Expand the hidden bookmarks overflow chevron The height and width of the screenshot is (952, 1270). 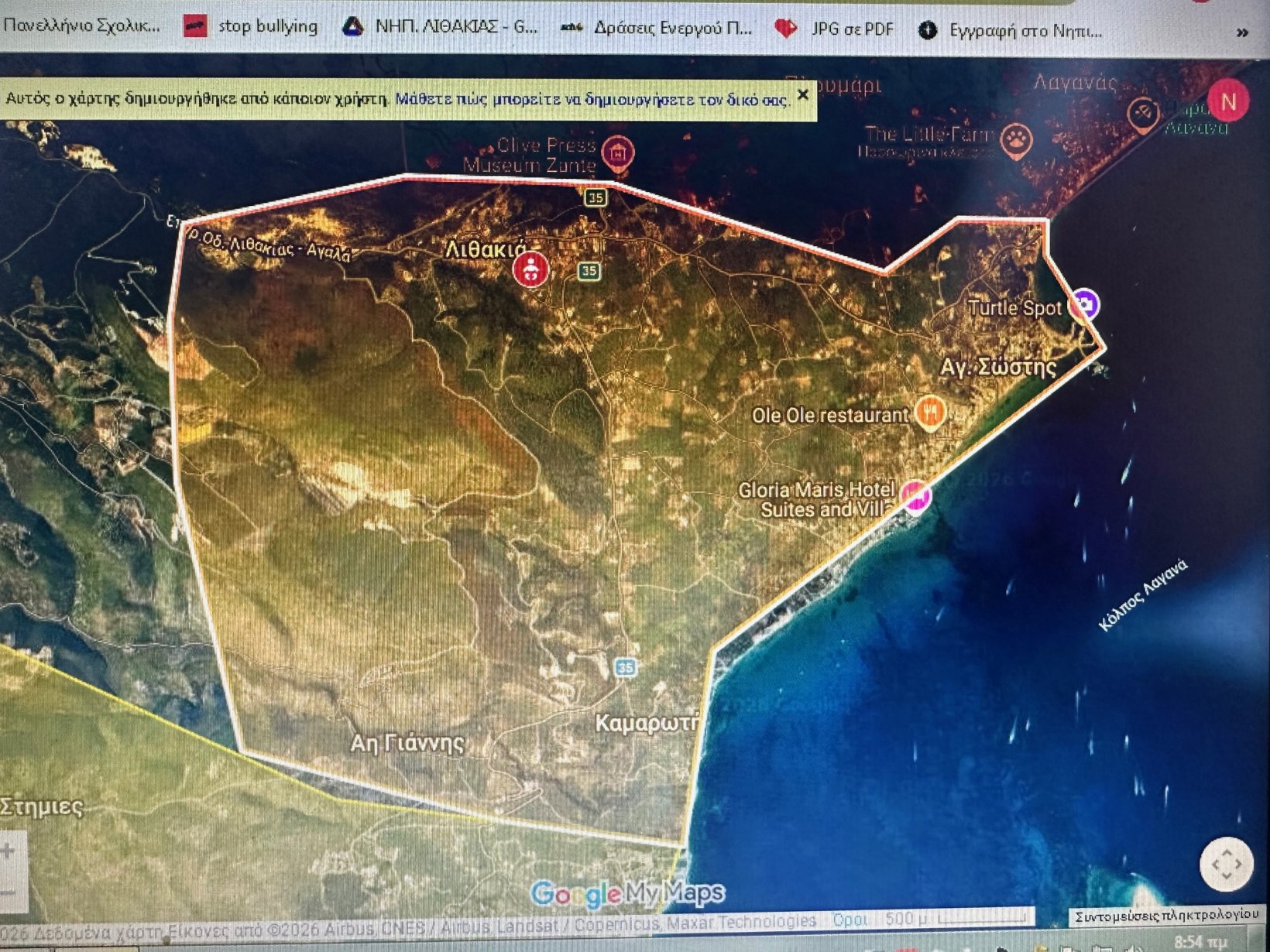tap(1242, 33)
